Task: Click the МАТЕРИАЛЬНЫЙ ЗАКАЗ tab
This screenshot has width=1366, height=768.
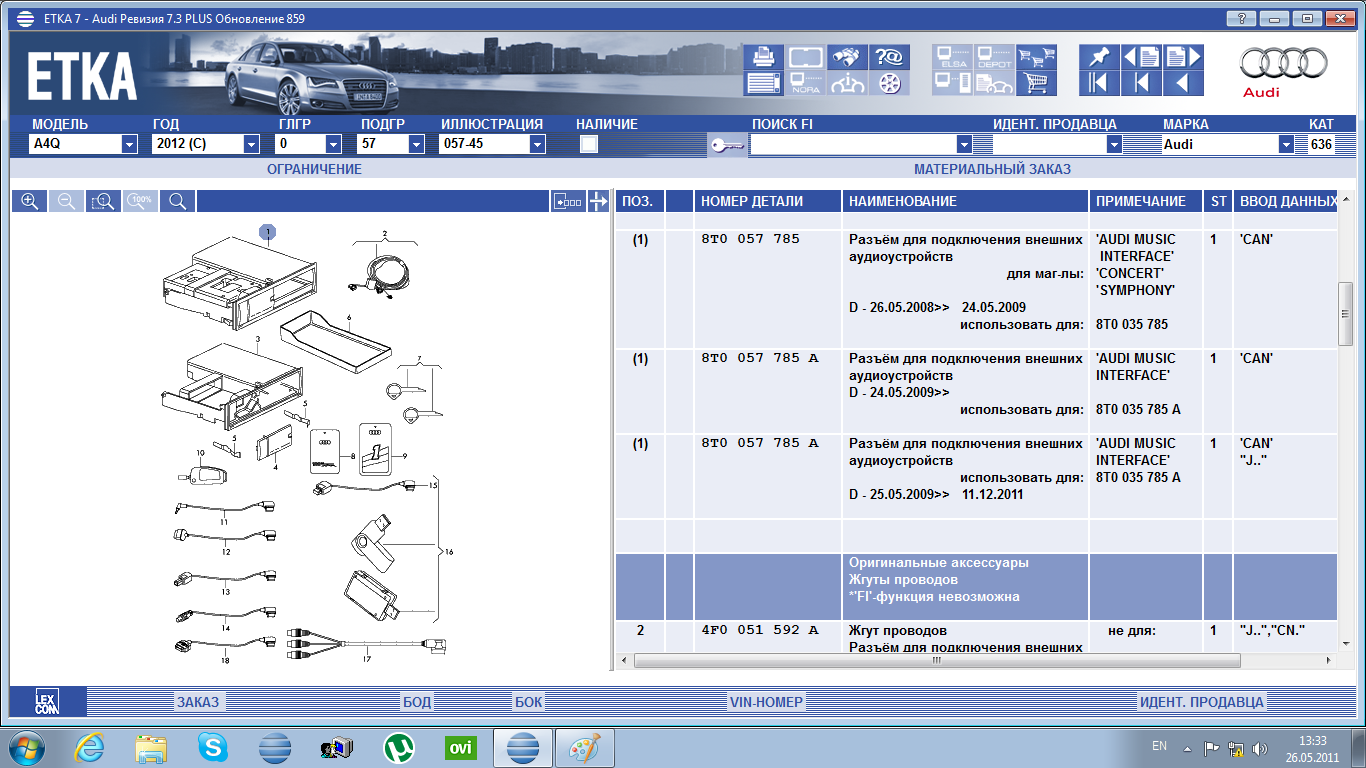Action: pos(992,169)
